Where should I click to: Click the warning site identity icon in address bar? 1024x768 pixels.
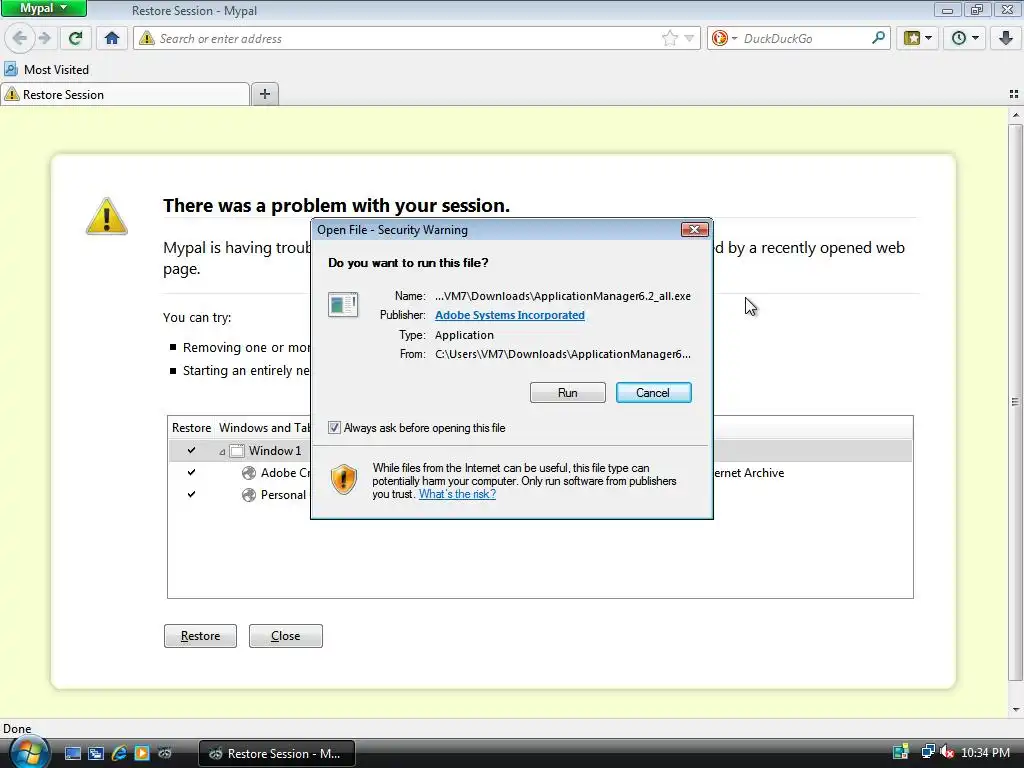click(x=147, y=38)
